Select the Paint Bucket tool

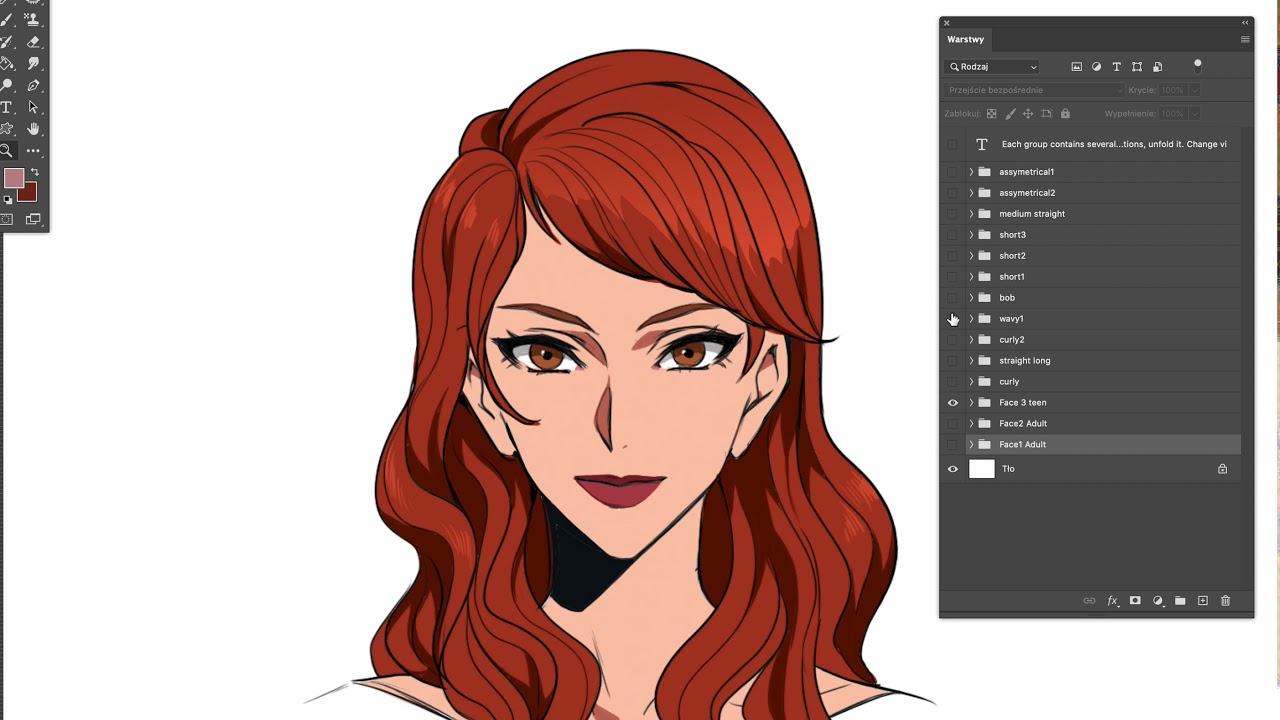tap(7, 63)
